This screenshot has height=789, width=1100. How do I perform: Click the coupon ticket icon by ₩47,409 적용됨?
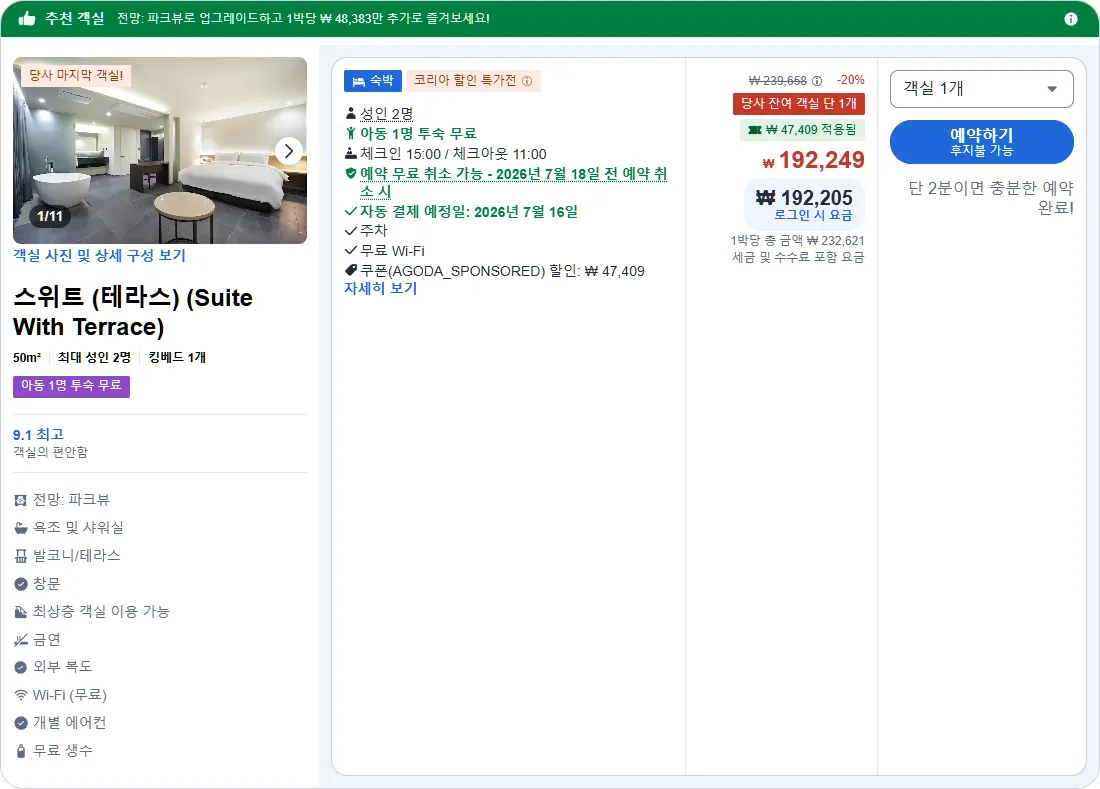(755, 130)
